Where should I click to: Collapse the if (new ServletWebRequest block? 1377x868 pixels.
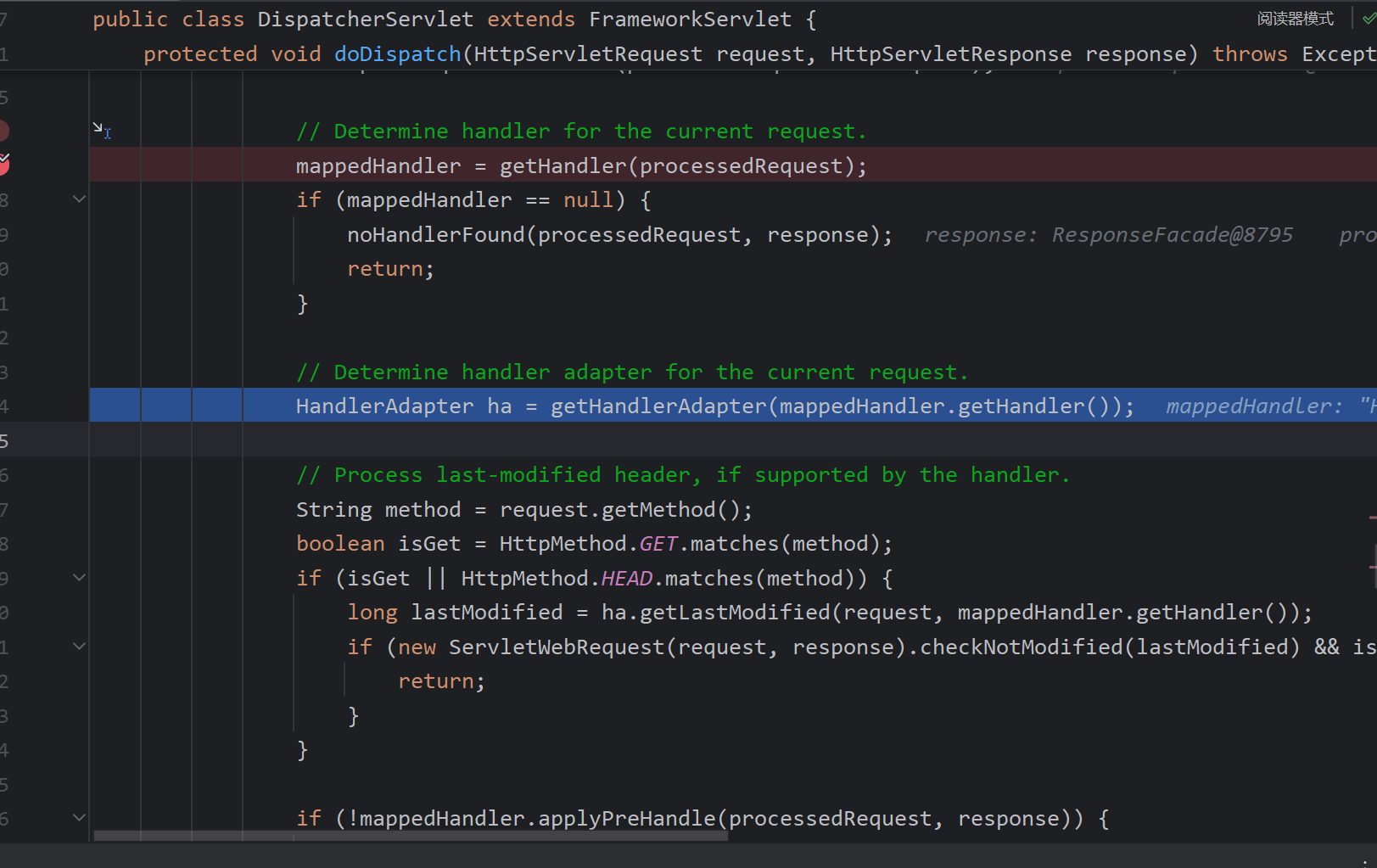pos(80,647)
